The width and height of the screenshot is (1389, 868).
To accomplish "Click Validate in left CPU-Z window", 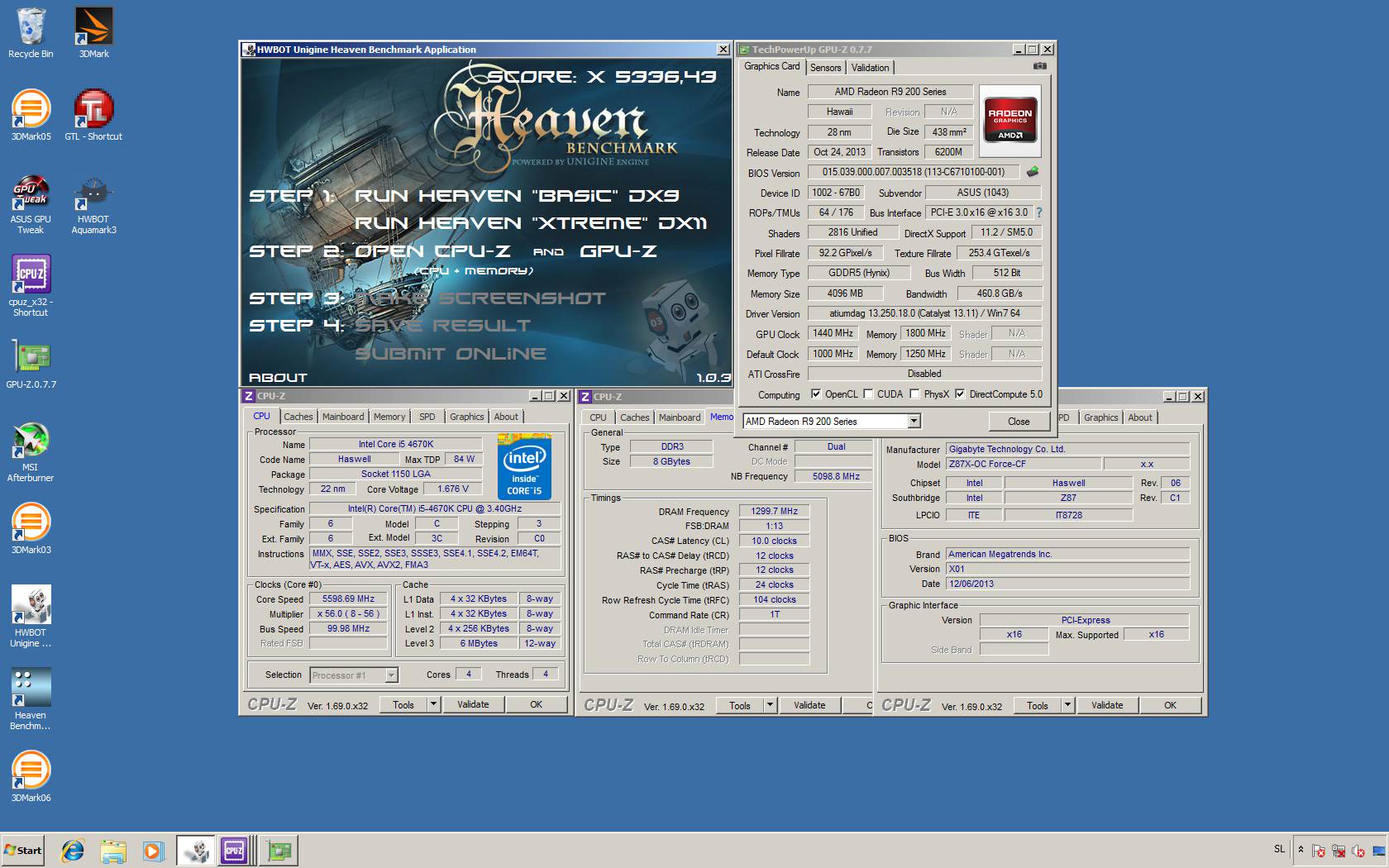I will pyautogui.click(x=473, y=704).
